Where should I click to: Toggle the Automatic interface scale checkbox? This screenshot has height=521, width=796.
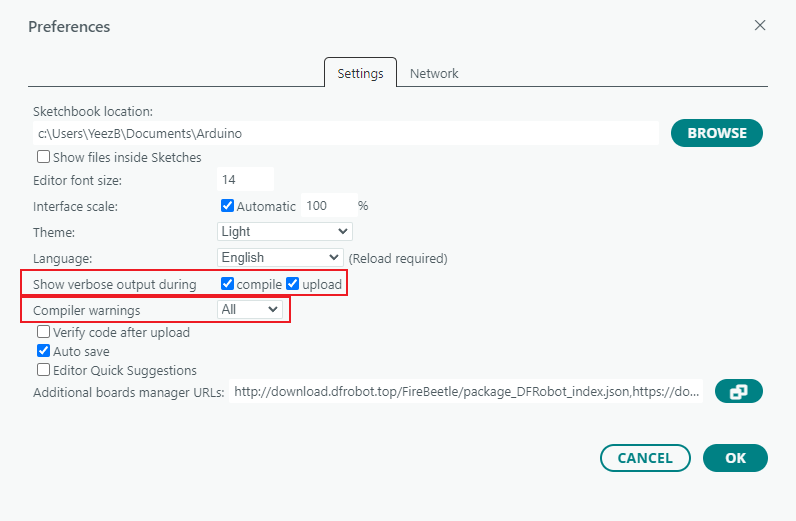tap(227, 206)
